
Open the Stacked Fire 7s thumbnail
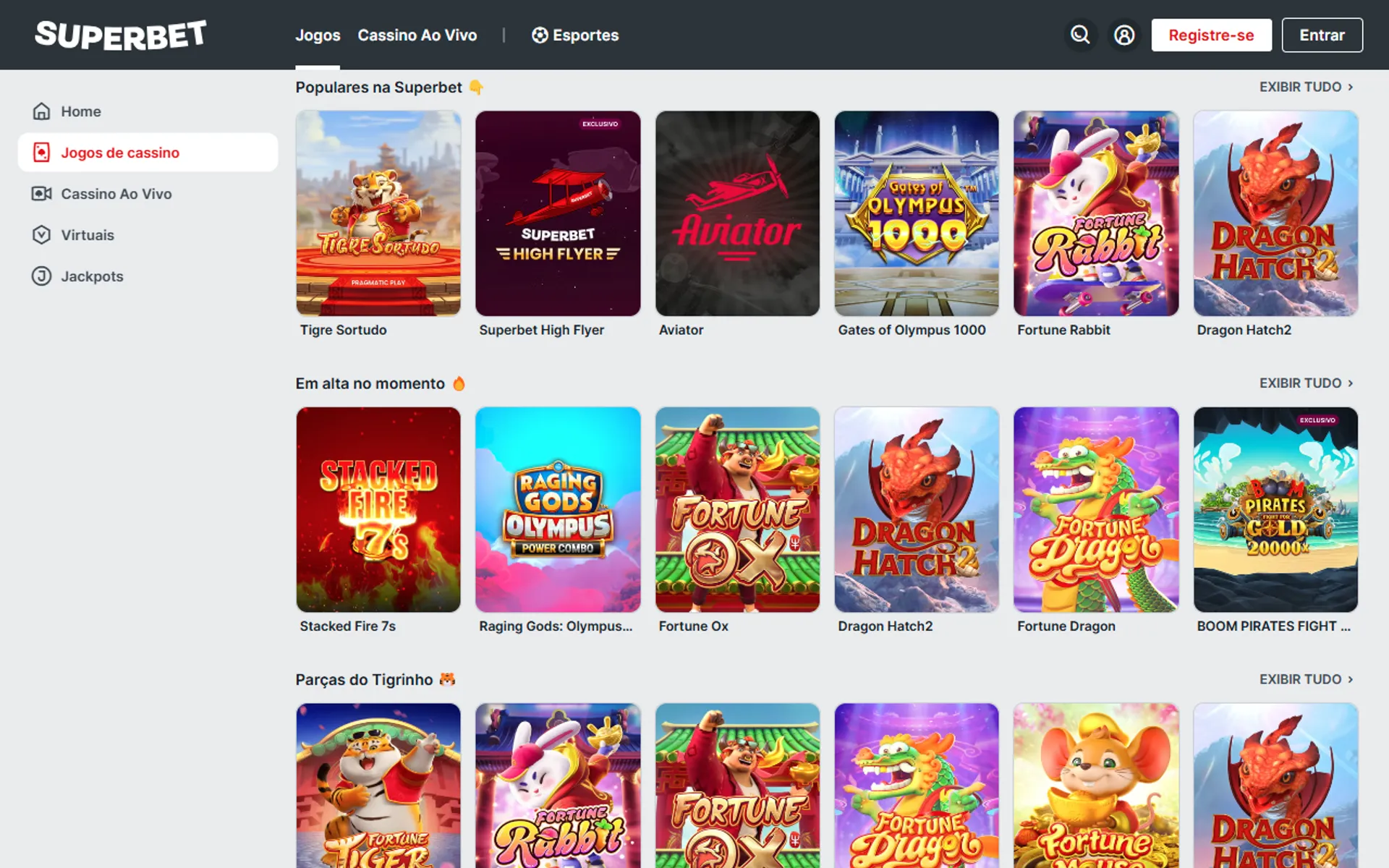click(x=378, y=510)
